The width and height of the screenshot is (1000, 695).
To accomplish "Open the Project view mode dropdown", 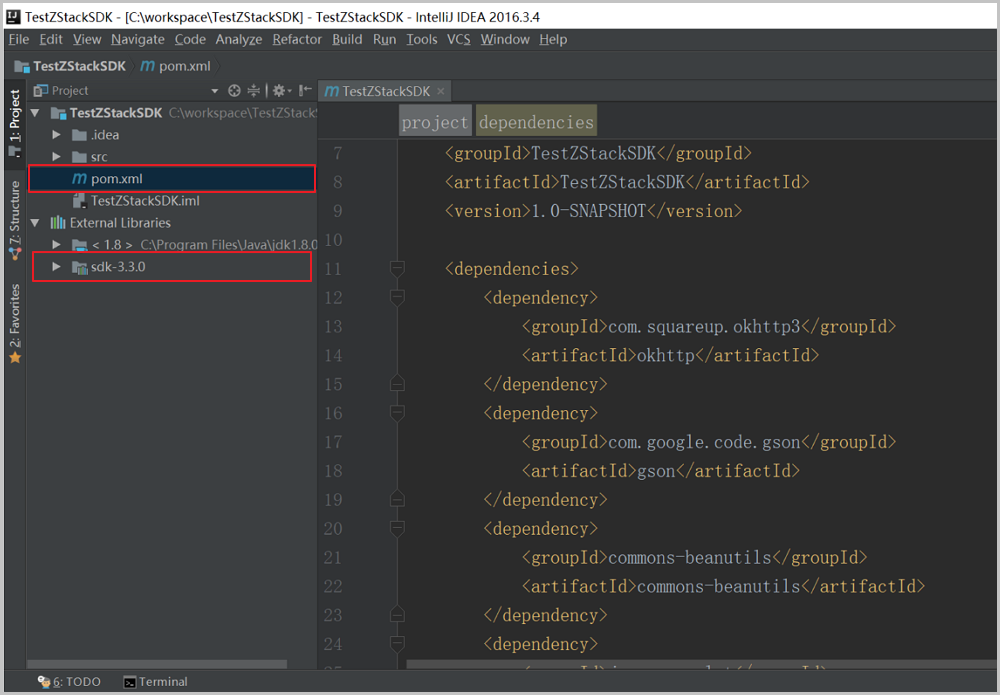I will 214,90.
